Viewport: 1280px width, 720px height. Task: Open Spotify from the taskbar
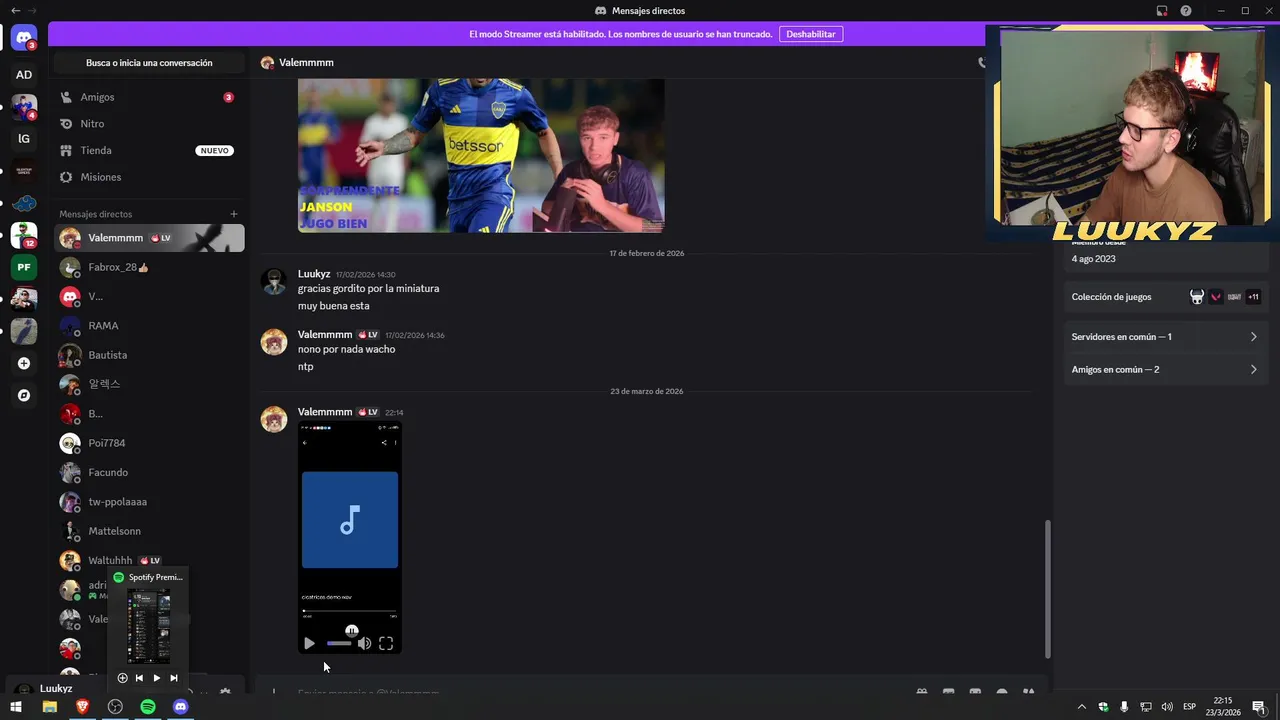pos(148,707)
